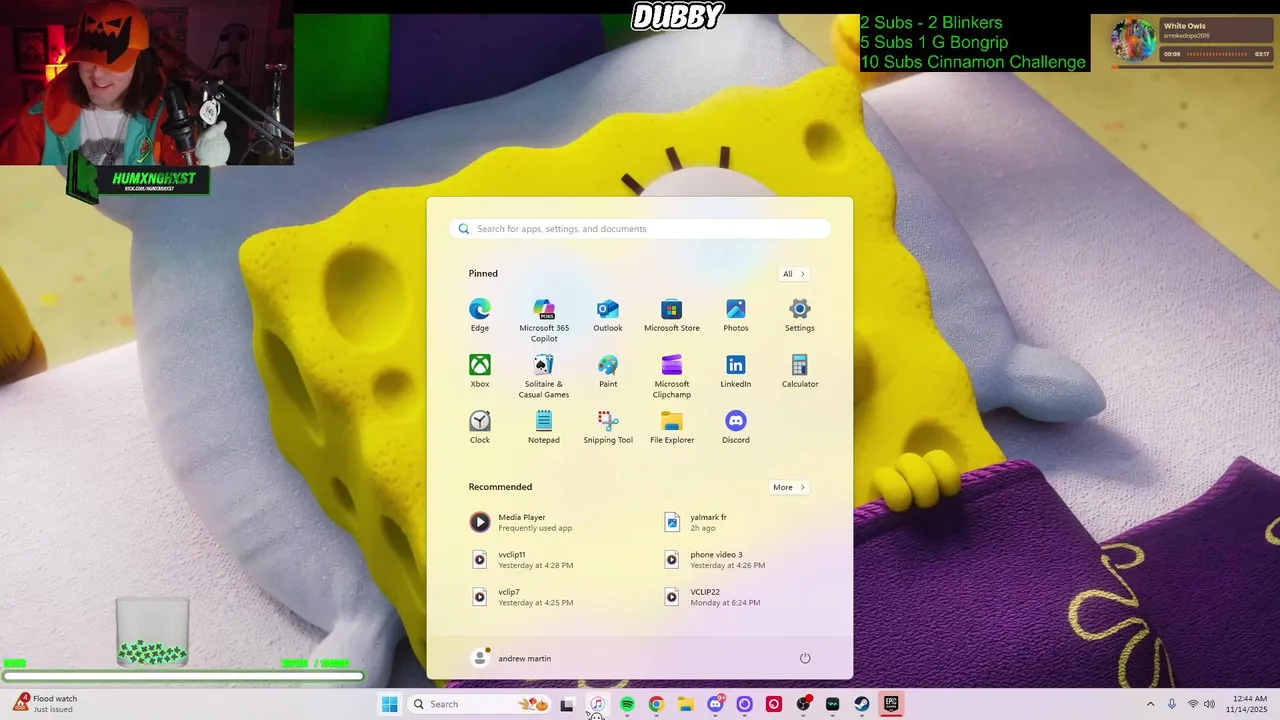1280x720 pixels.
Task: Click the Windows Start button on taskbar
Action: point(389,704)
